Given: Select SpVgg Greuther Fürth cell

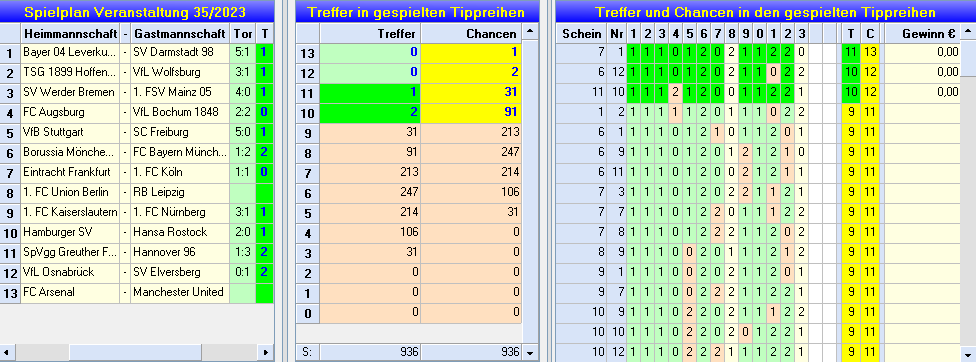Looking at the screenshot, I should [x=70, y=252].
